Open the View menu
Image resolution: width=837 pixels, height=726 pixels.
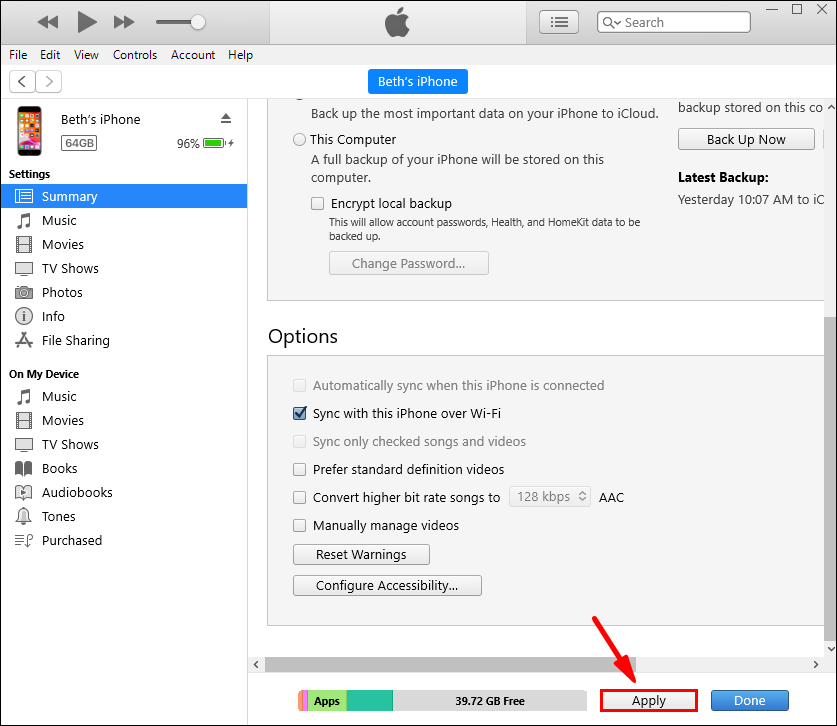click(86, 55)
